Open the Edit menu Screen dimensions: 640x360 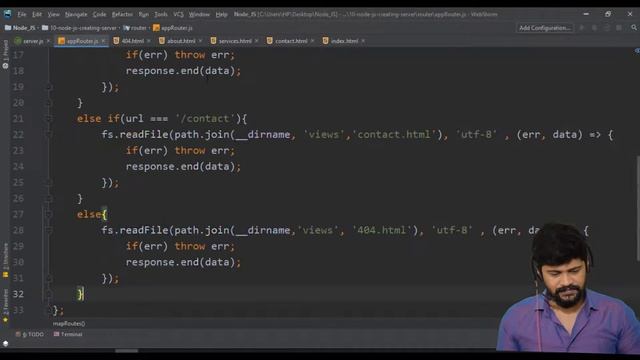tap(37, 14)
